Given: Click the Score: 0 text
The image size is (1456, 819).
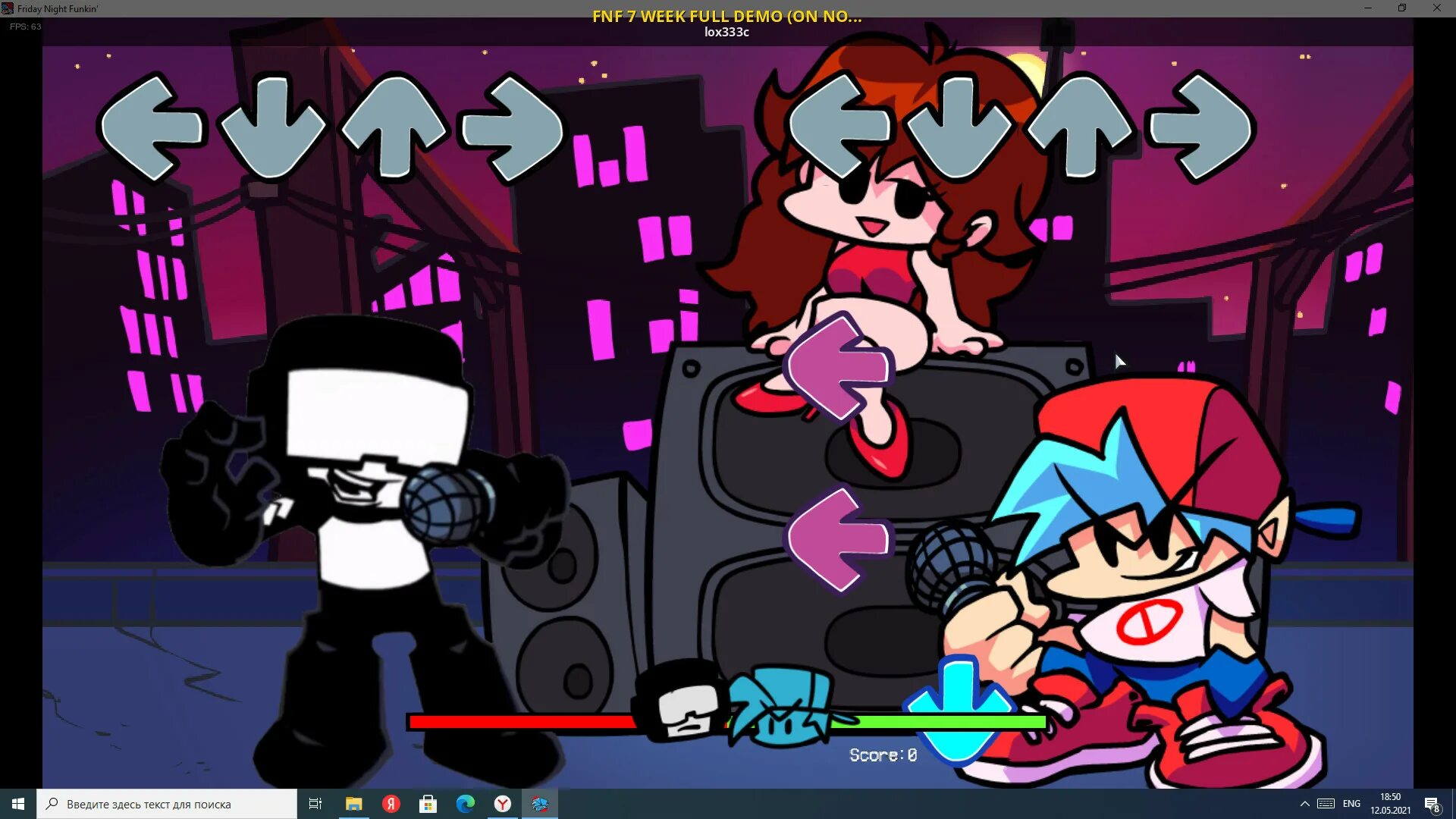Looking at the screenshot, I should pyautogui.click(x=883, y=755).
